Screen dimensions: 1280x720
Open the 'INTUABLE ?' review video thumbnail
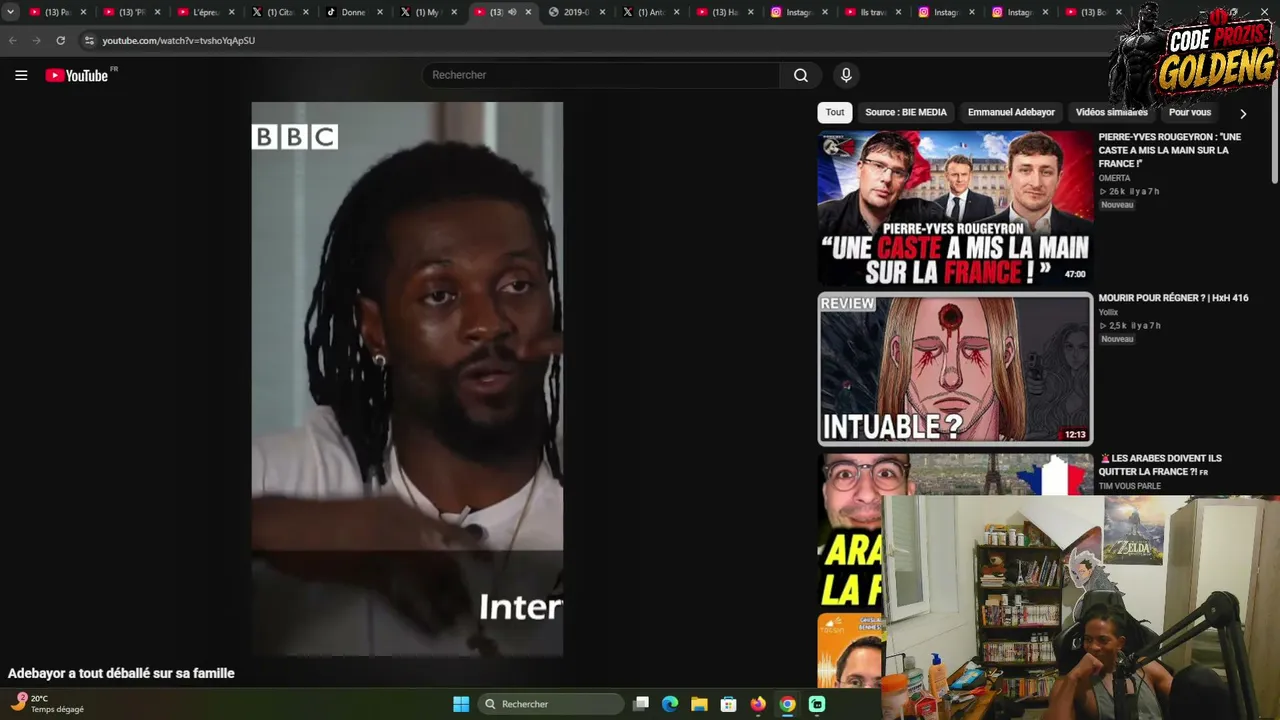[955, 368]
